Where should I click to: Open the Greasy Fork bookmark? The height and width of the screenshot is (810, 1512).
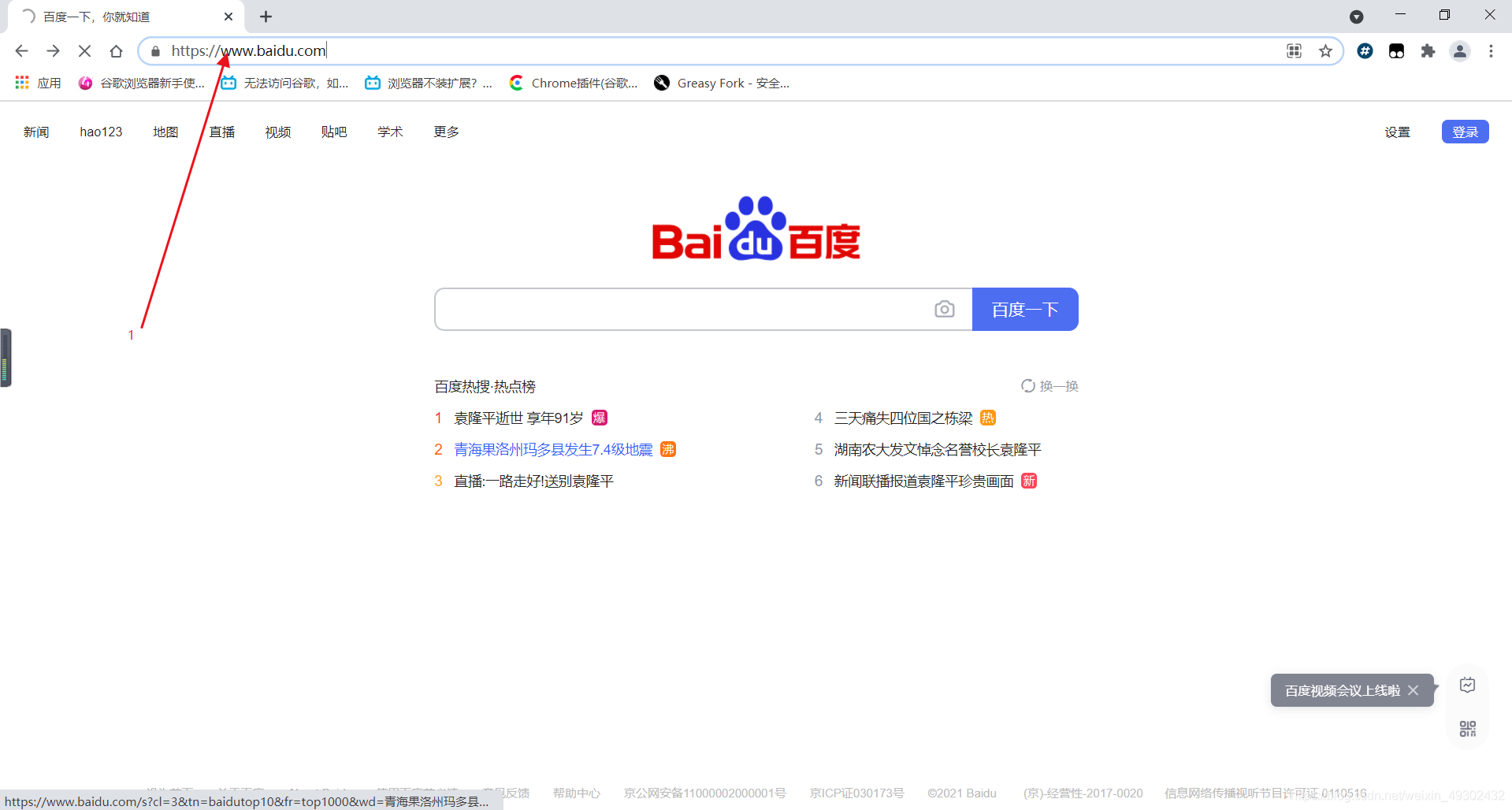tap(722, 83)
